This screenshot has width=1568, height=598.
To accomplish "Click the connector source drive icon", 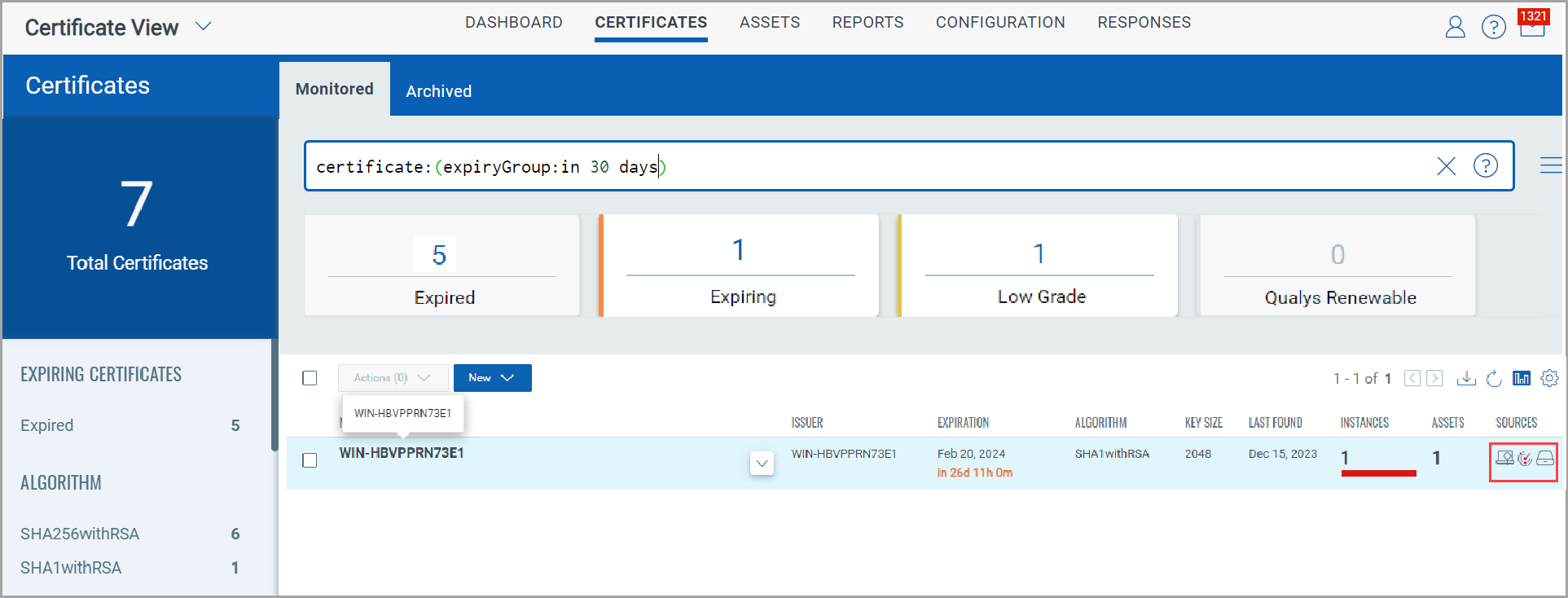I will (1545, 459).
